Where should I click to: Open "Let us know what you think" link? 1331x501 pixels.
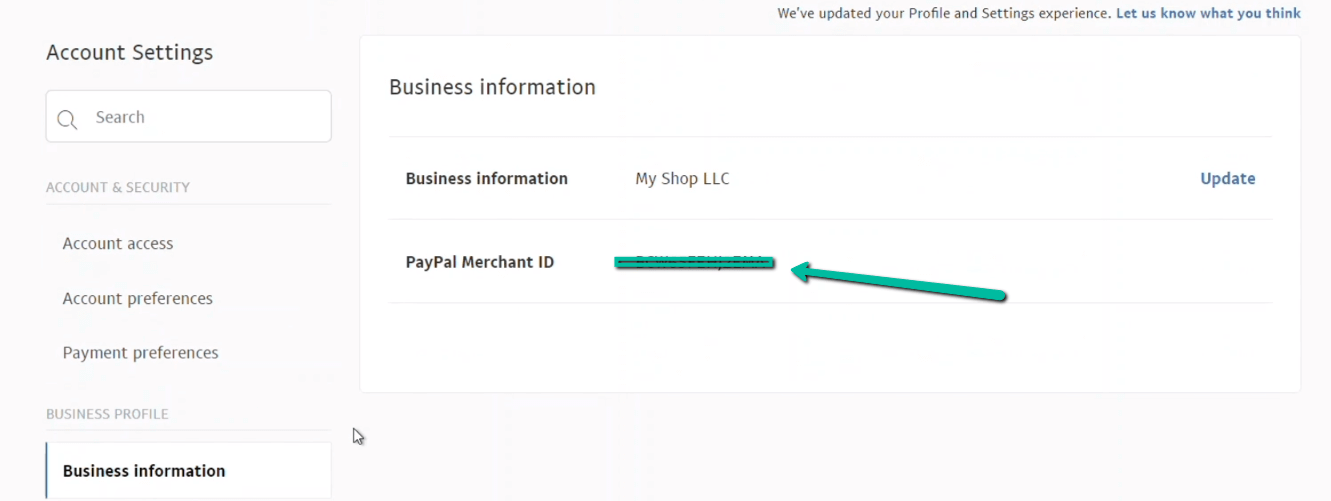coord(1208,13)
